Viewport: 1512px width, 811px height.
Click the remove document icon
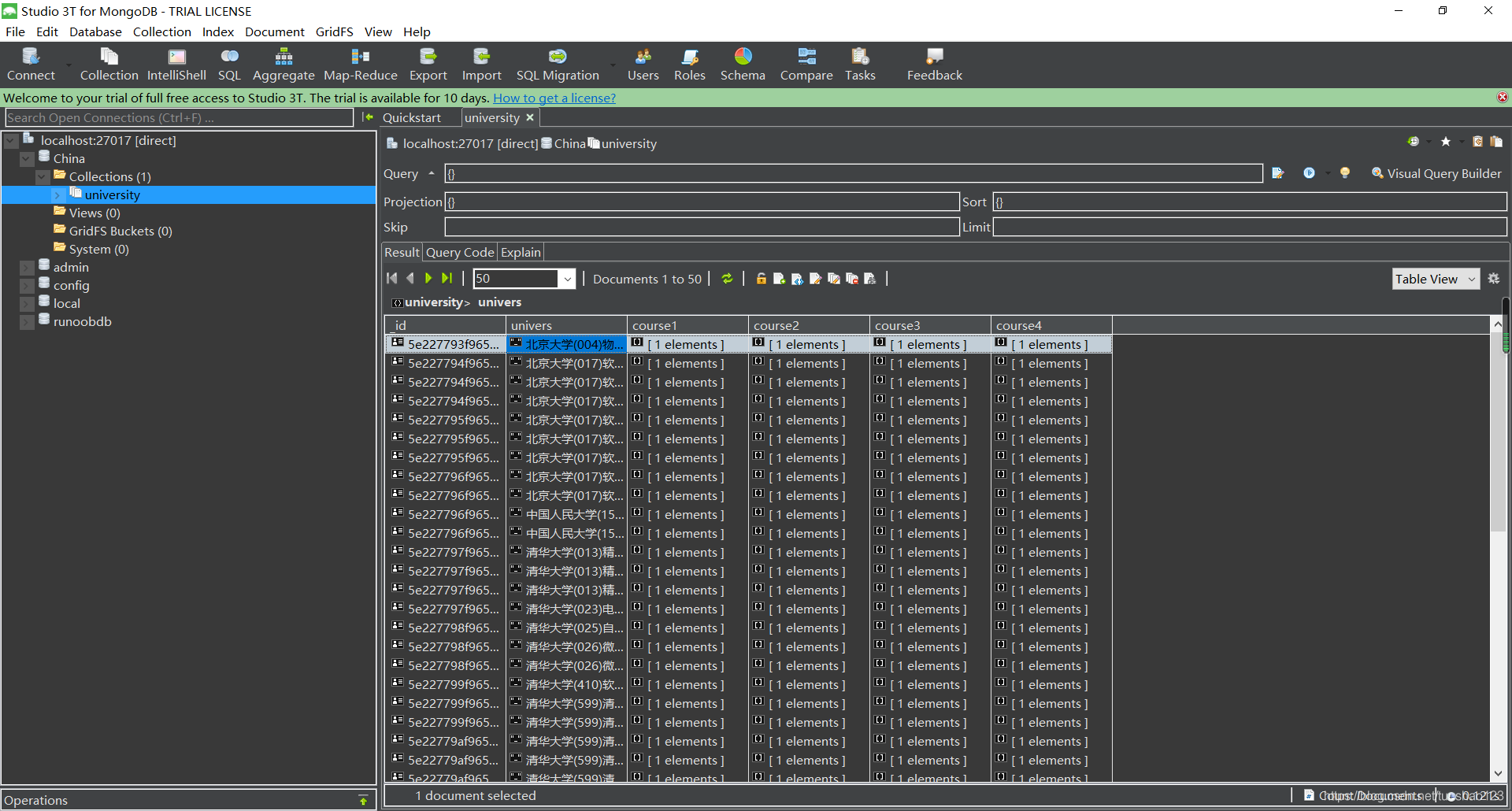[851, 279]
